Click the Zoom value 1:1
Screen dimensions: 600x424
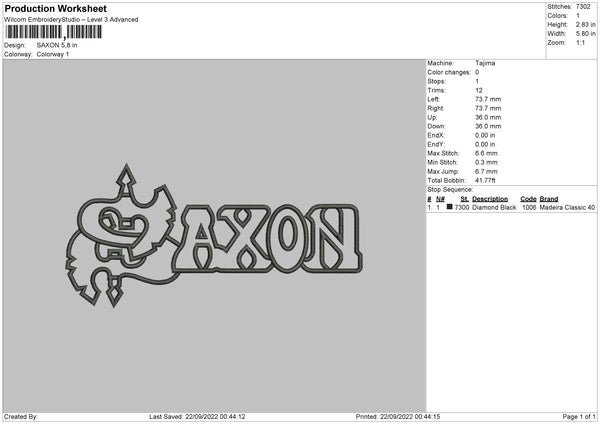point(580,42)
